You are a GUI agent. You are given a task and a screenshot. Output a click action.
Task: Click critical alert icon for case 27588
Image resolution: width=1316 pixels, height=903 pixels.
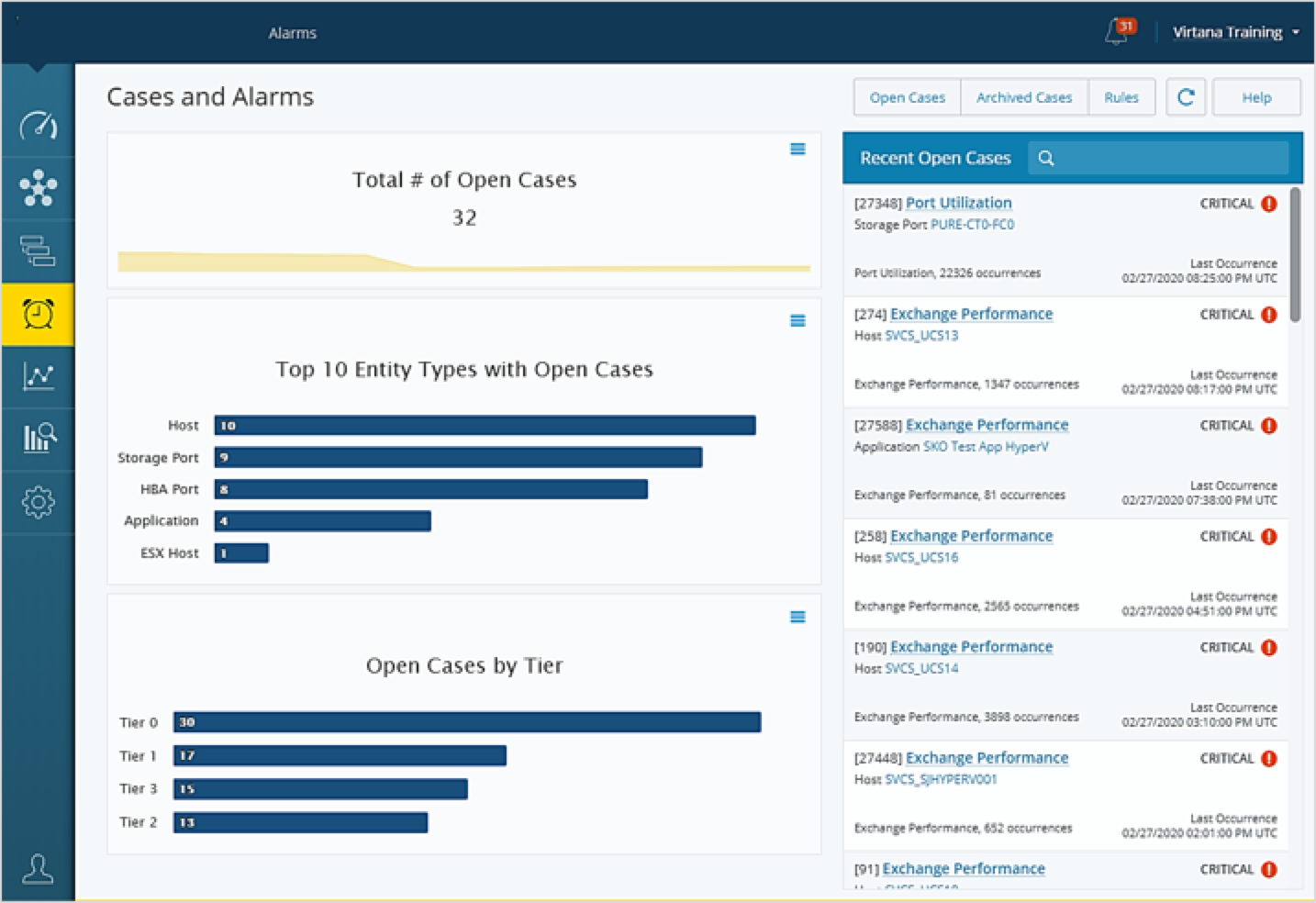click(1268, 426)
